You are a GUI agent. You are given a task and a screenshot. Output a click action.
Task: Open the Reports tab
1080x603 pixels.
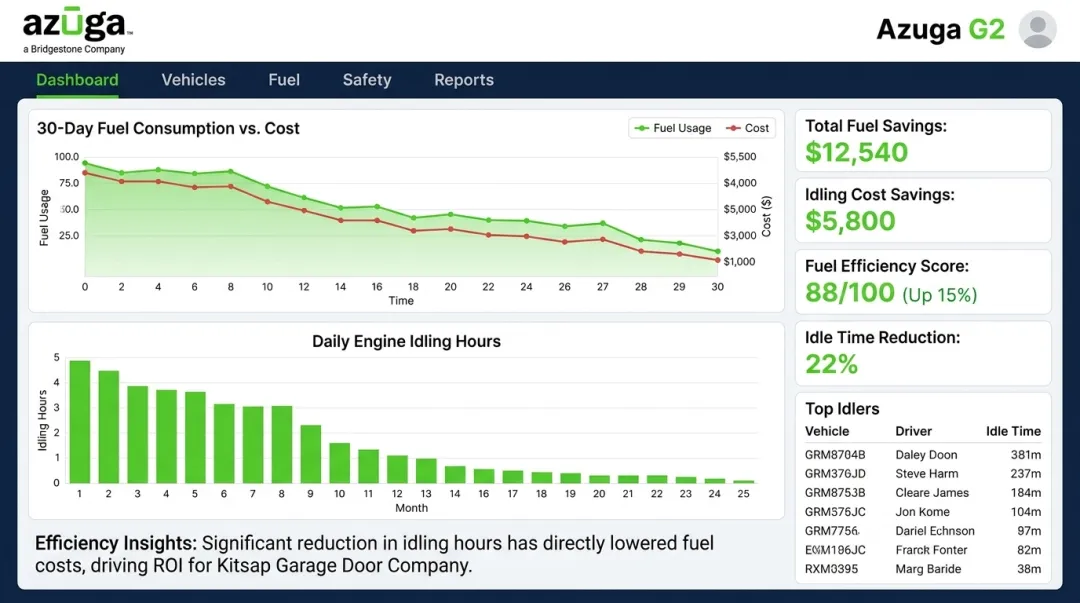click(464, 80)
